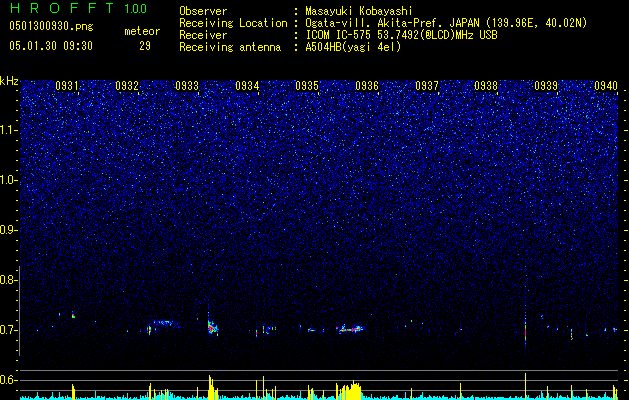Select the file name 0501300930.png
This screenshot has height=400, width=629.
pos(51,26)
